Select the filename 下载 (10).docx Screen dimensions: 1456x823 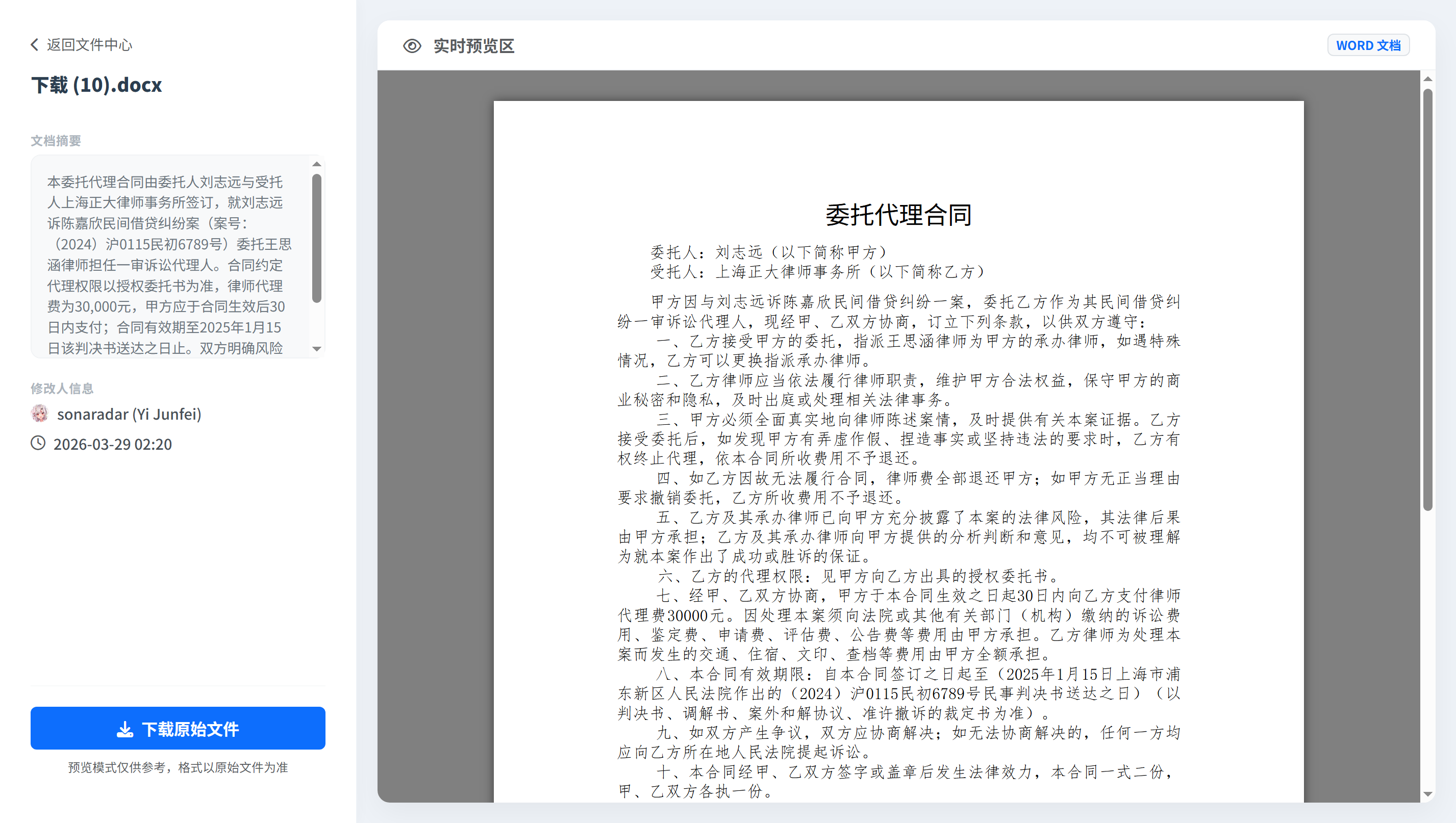pos(96,84)
